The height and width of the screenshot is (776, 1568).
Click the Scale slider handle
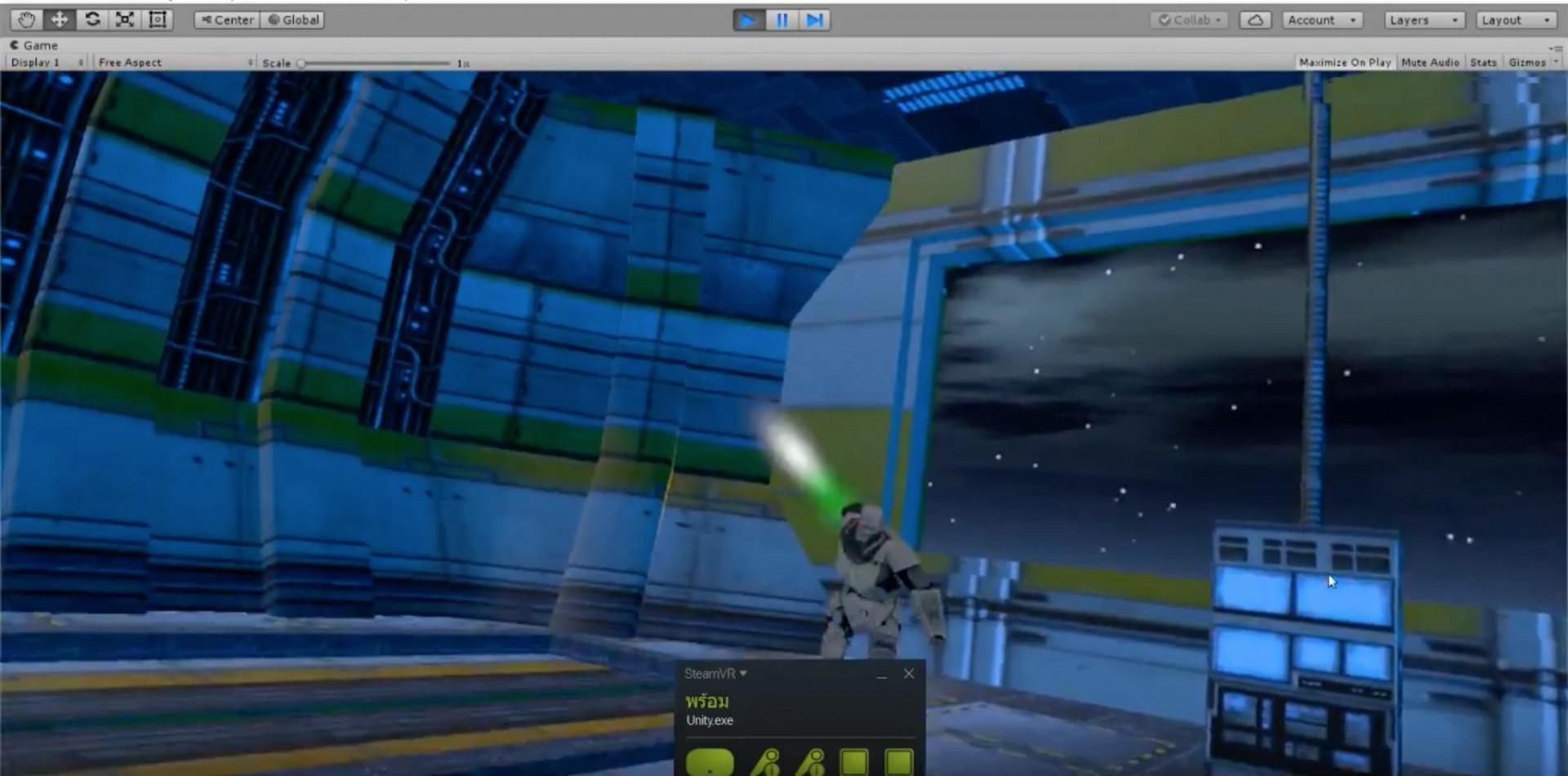point(301,63)
